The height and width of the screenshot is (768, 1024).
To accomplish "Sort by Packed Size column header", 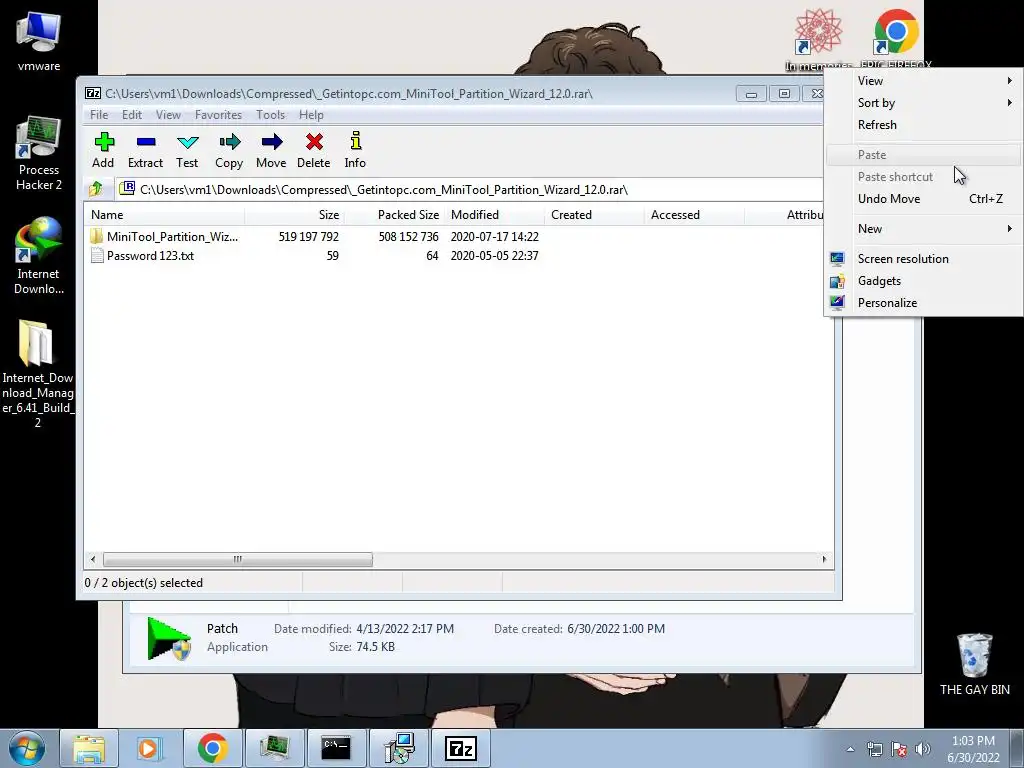I will coord(394,215).
